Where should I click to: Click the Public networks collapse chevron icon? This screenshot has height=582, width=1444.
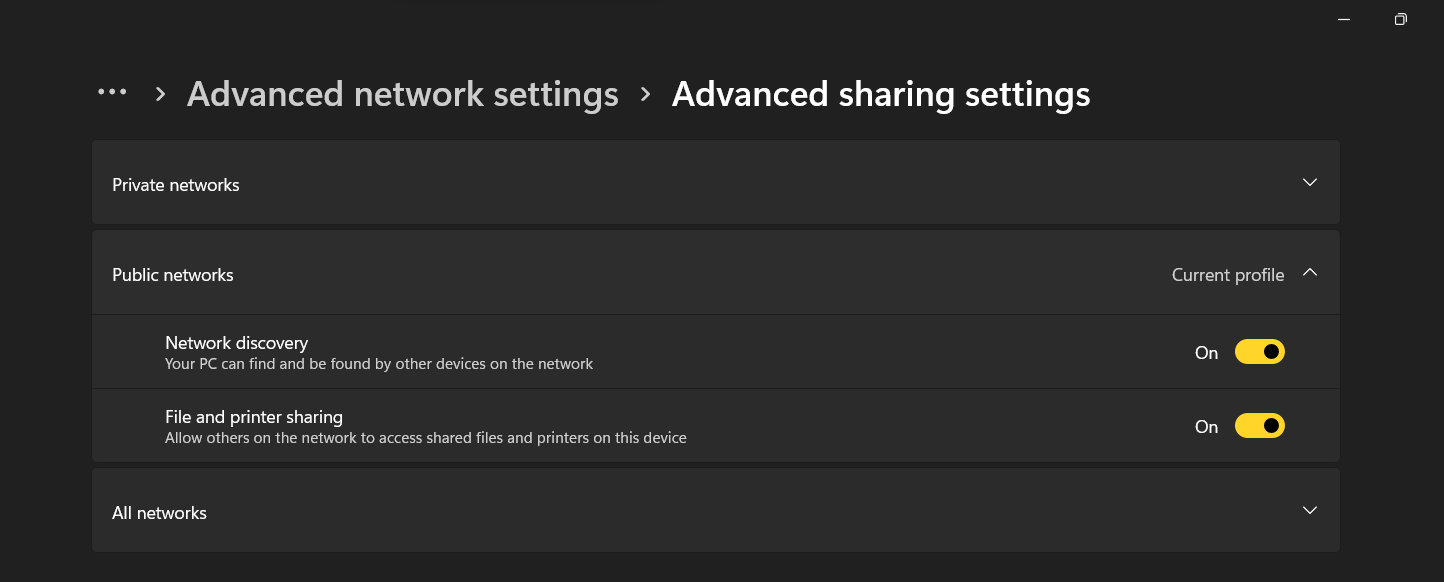coord(1310,272)
